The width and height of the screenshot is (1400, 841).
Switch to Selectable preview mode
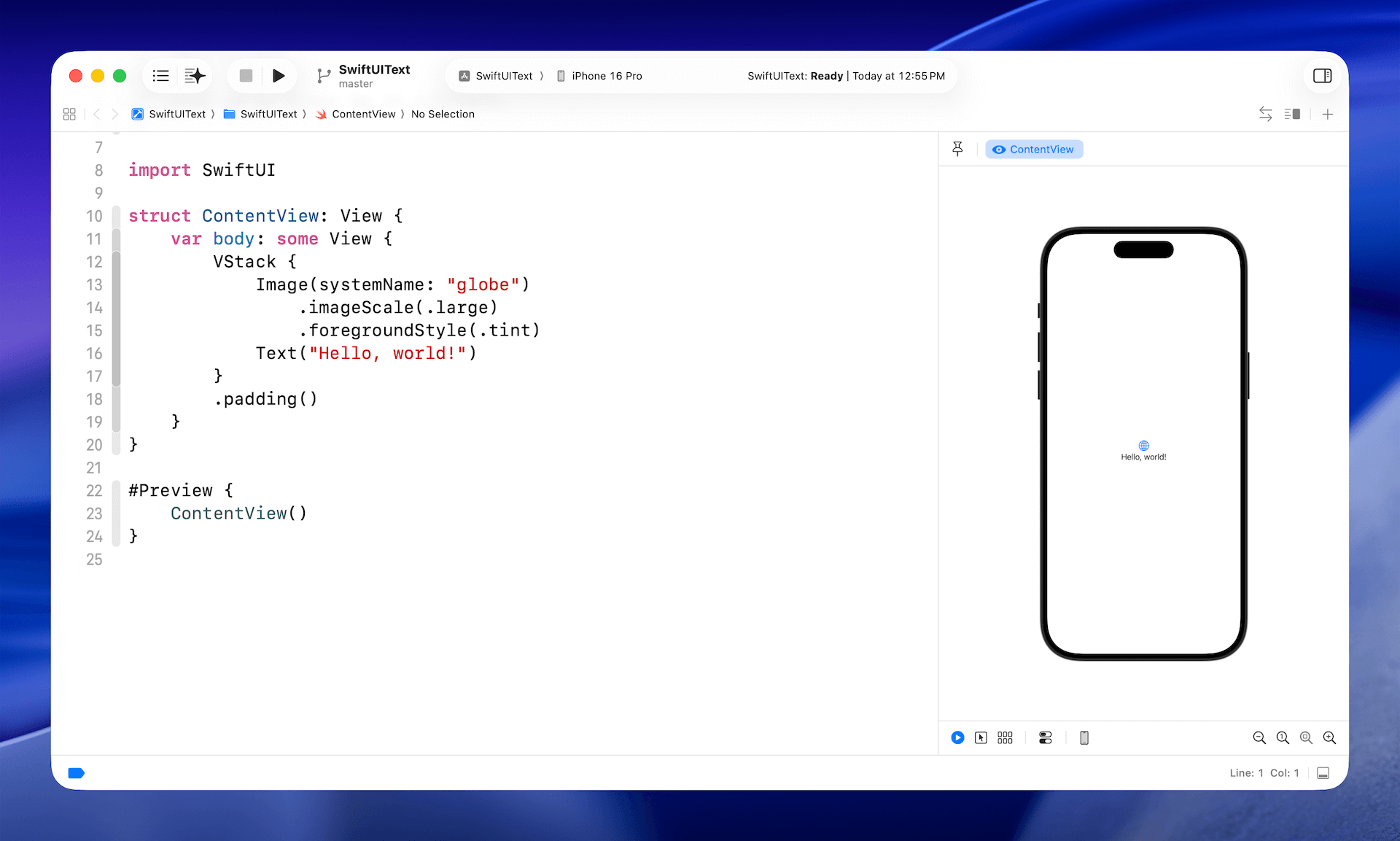tap(981, 738)
